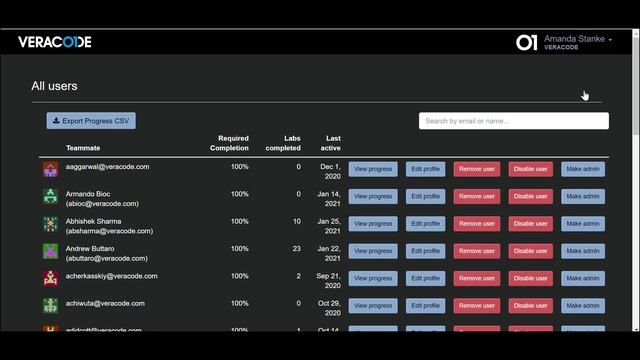View progress for acherkasskiy@veracode.com
This screenshot has width=640, height=360.
pyautogui.click(x=373, y=278)
